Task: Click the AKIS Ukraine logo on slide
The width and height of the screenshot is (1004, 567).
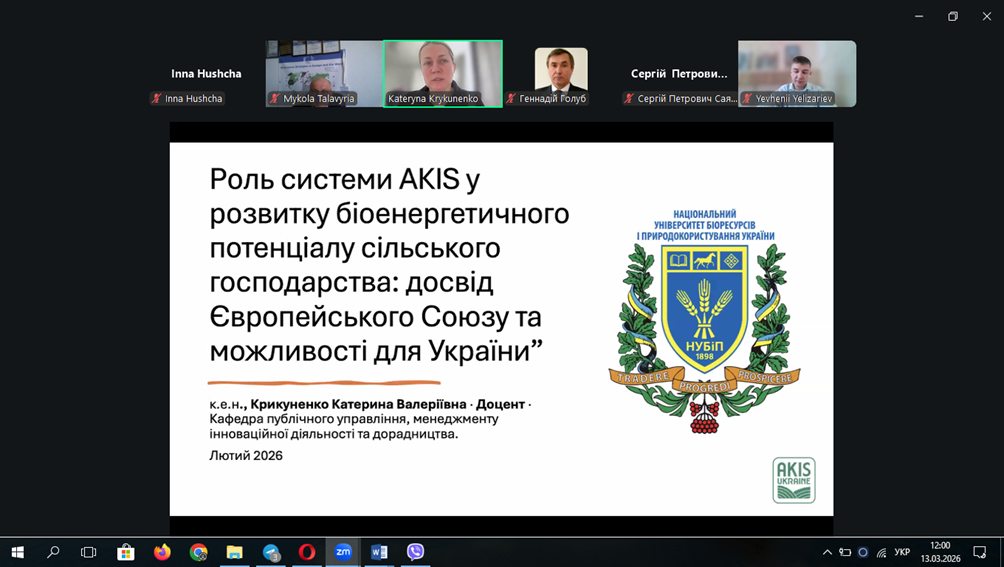Action: 794,480
